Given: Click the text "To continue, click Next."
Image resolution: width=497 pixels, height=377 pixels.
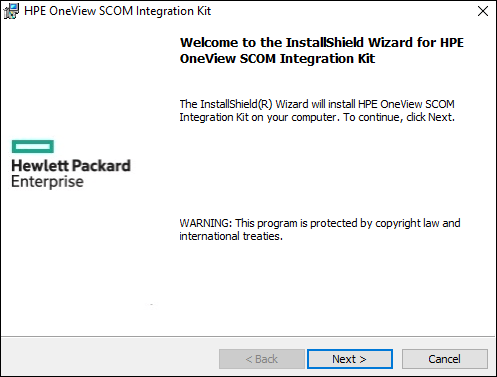Looking at the screenshot, I should coord(399,117).
